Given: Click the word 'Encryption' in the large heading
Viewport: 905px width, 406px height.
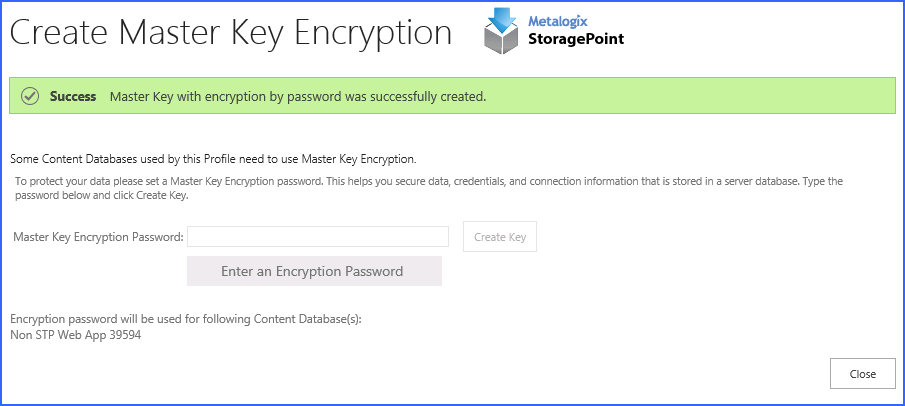Looking at the screenshot, I should point(374,32).
